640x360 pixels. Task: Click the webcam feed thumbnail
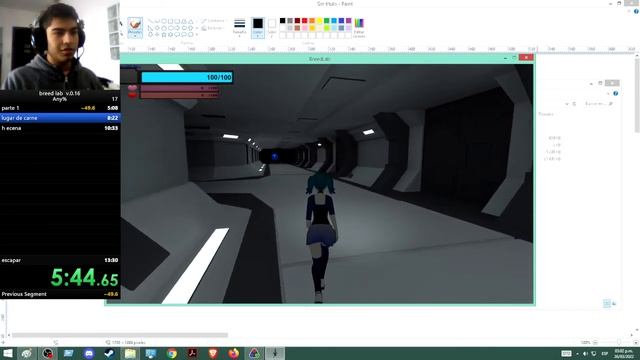[60, 45]
